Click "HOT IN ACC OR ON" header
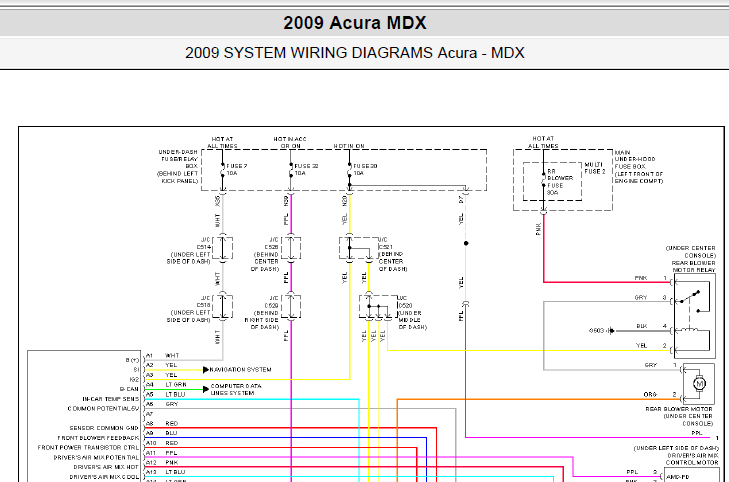The width and height of the screenshot is (729, 482). click(290, 142)
